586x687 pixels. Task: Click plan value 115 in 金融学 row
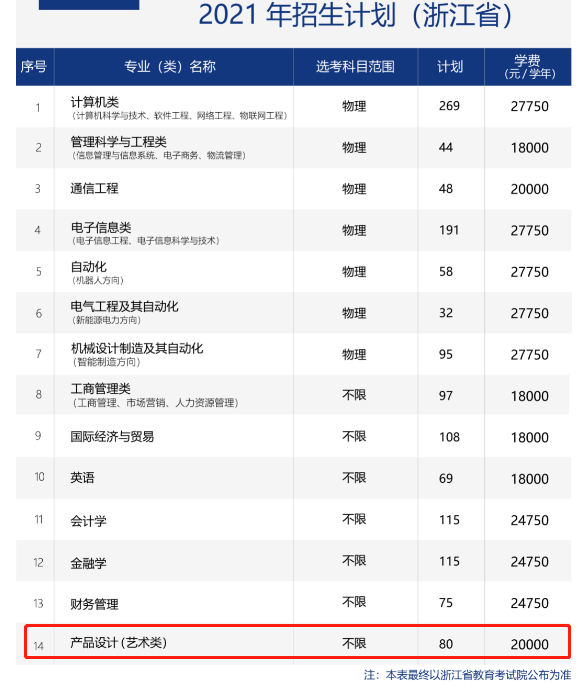point(449,561)
